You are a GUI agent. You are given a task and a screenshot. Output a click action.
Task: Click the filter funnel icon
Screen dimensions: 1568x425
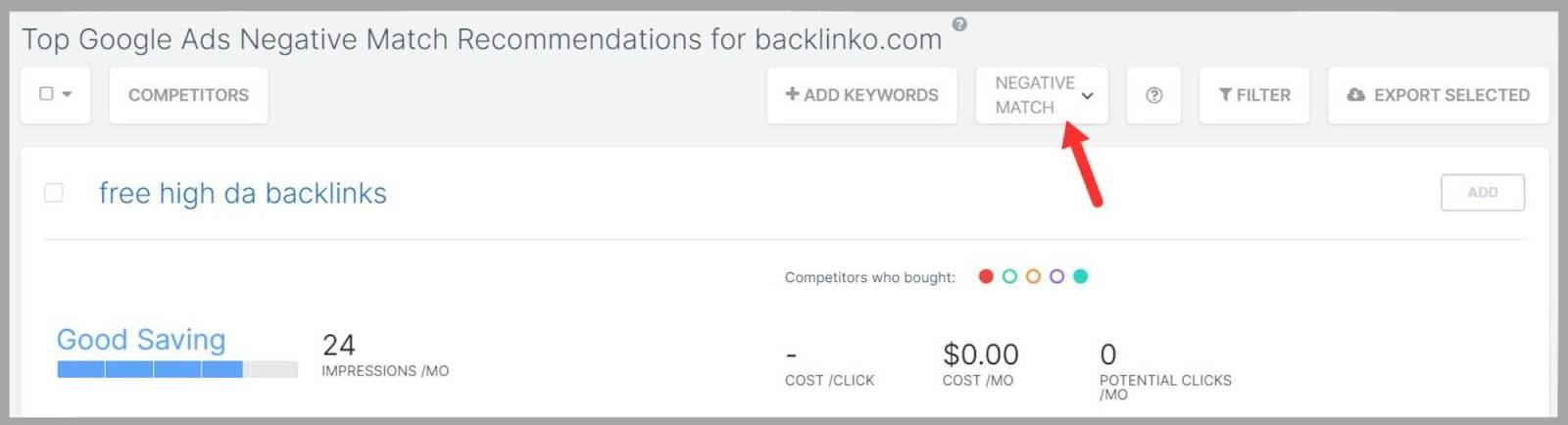point(1225,95)
